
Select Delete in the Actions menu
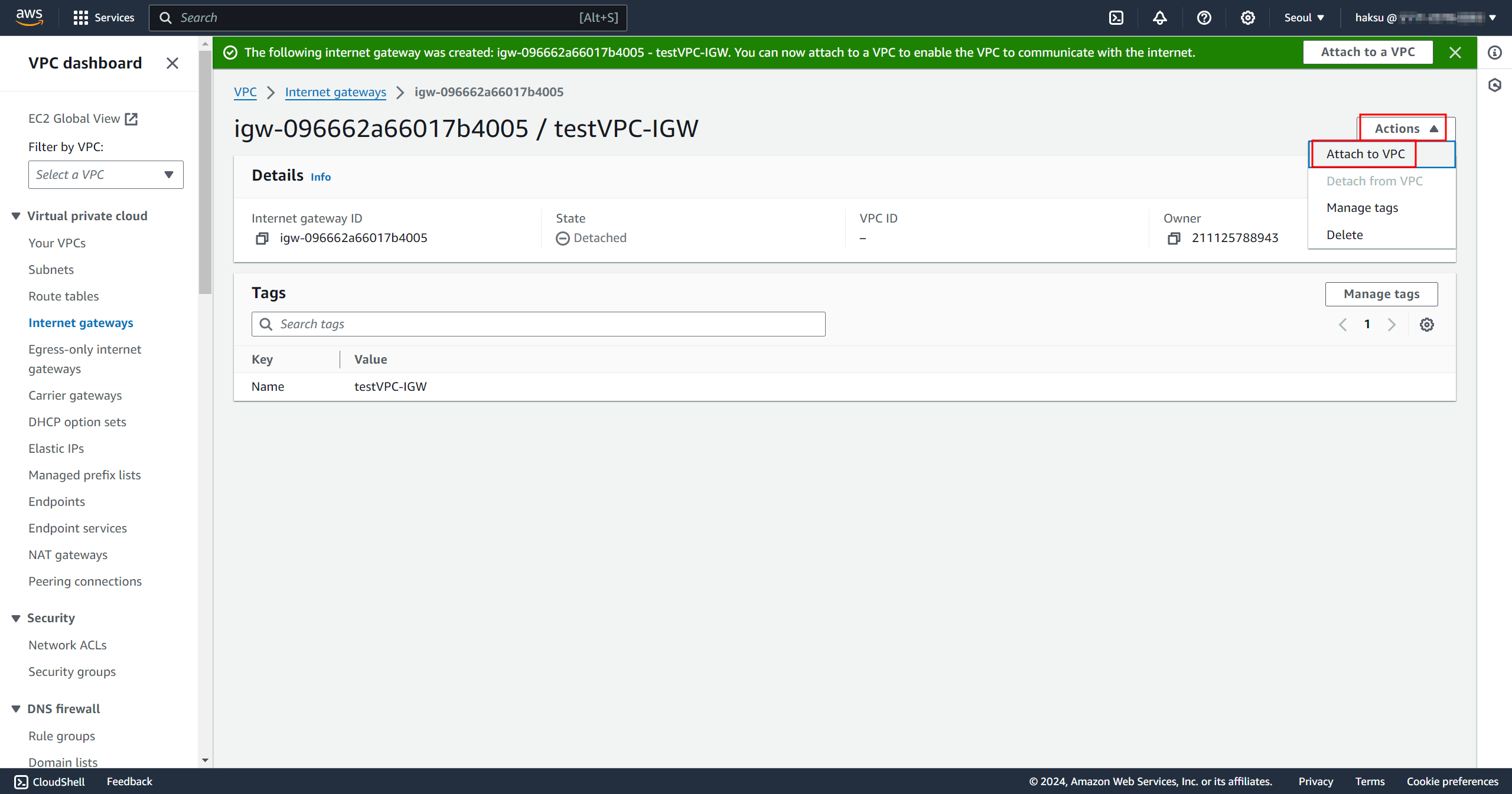pos(1344,235)
